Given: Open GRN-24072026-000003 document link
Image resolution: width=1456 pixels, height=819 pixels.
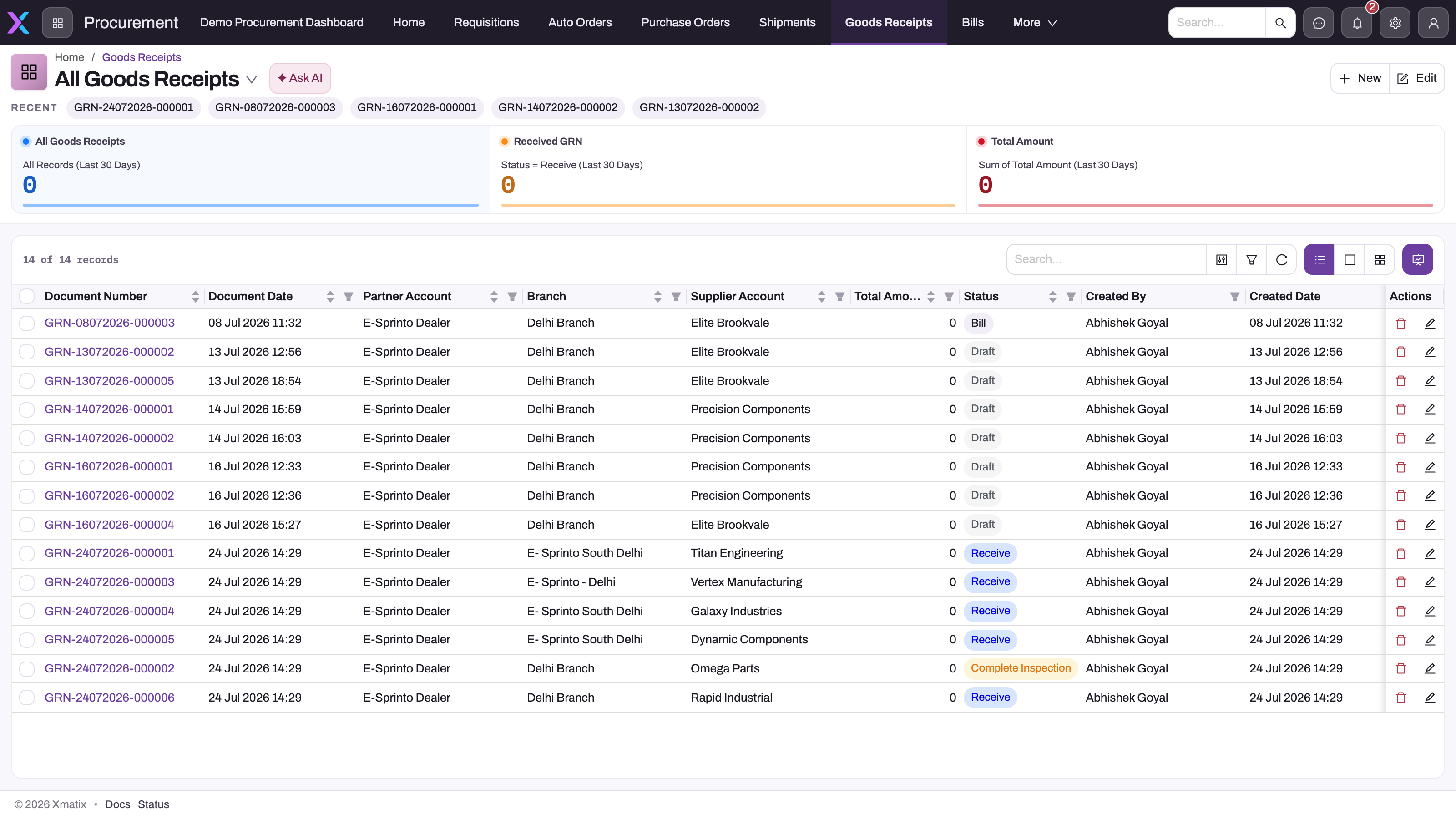Looking at the screenshot, I should point(109,582).
